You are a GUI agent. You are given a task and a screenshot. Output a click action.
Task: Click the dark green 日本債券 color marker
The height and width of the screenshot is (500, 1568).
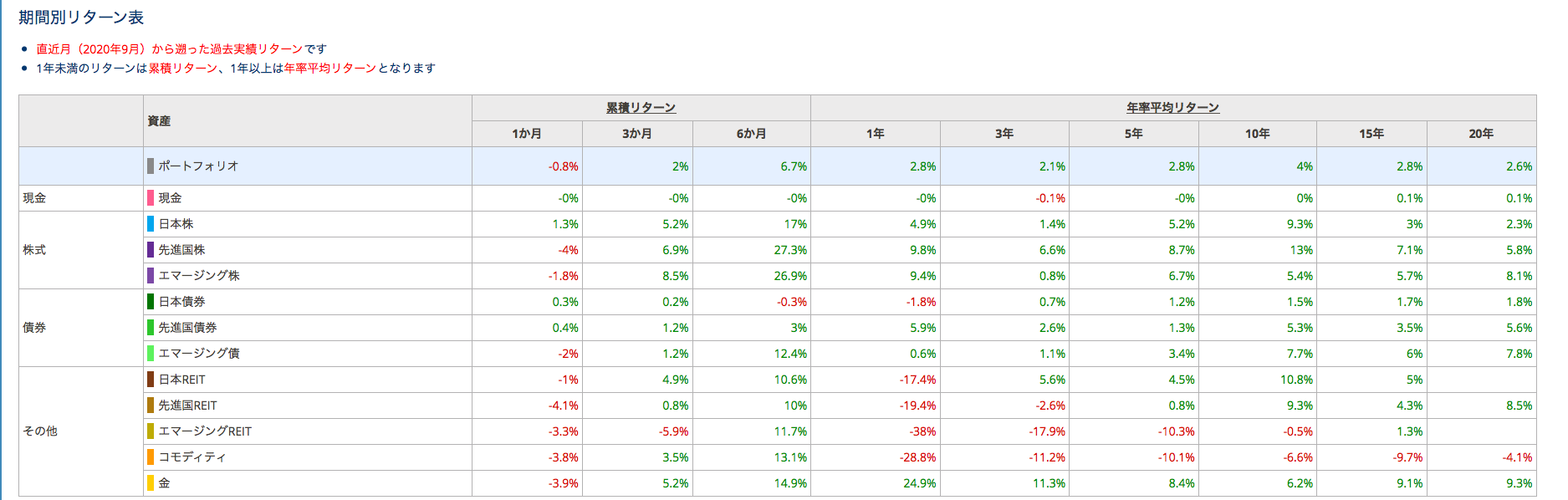[151, 302]
